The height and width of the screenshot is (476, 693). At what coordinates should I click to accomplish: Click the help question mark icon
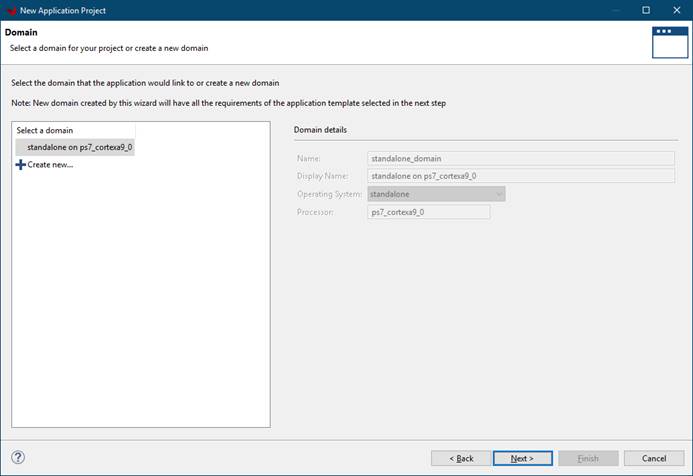click(x=18, y=458)
